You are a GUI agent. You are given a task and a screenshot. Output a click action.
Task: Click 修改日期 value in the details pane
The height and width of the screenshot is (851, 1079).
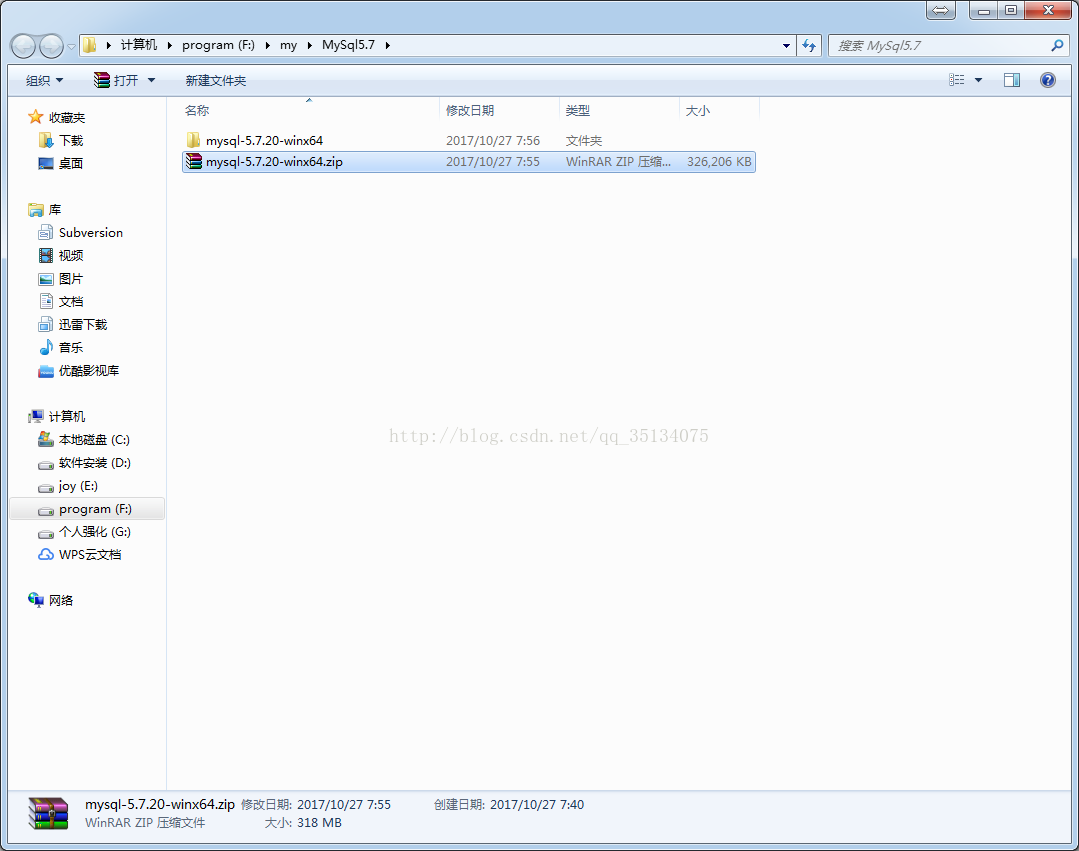click(x=343, y=804)
